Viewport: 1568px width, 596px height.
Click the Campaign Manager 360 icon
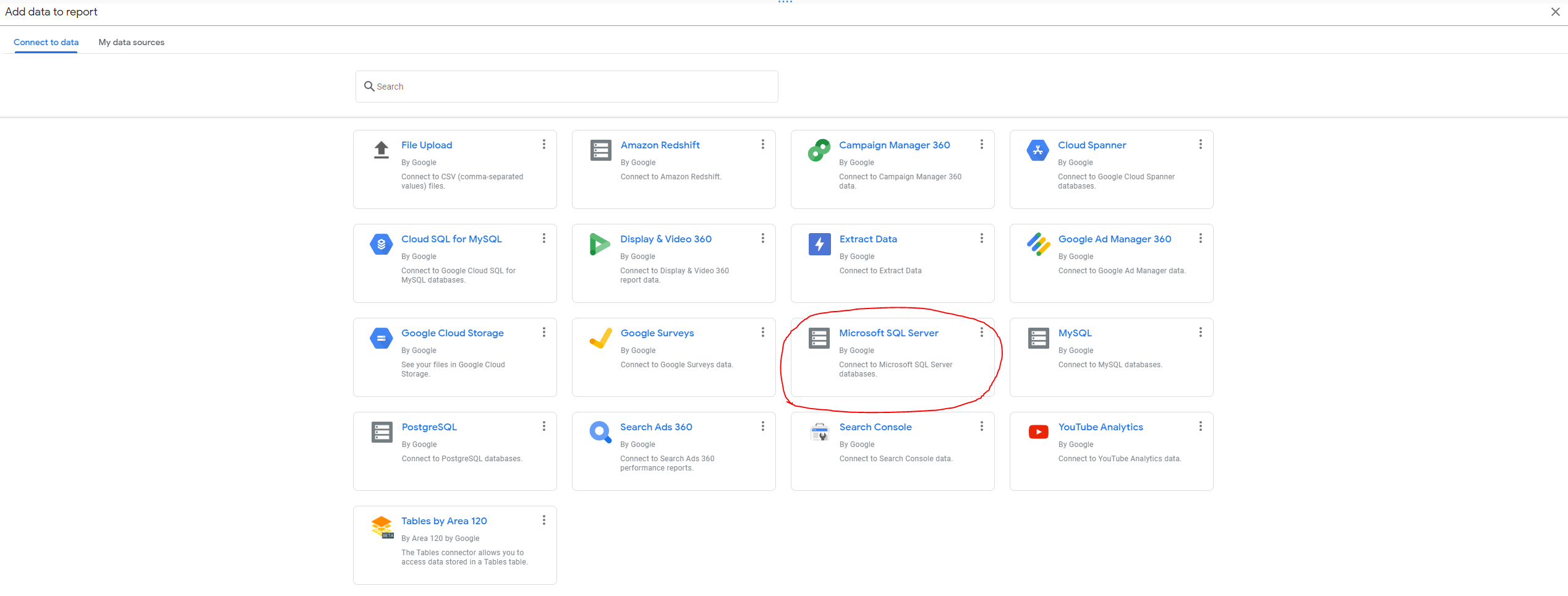click(x=819, y=150)
